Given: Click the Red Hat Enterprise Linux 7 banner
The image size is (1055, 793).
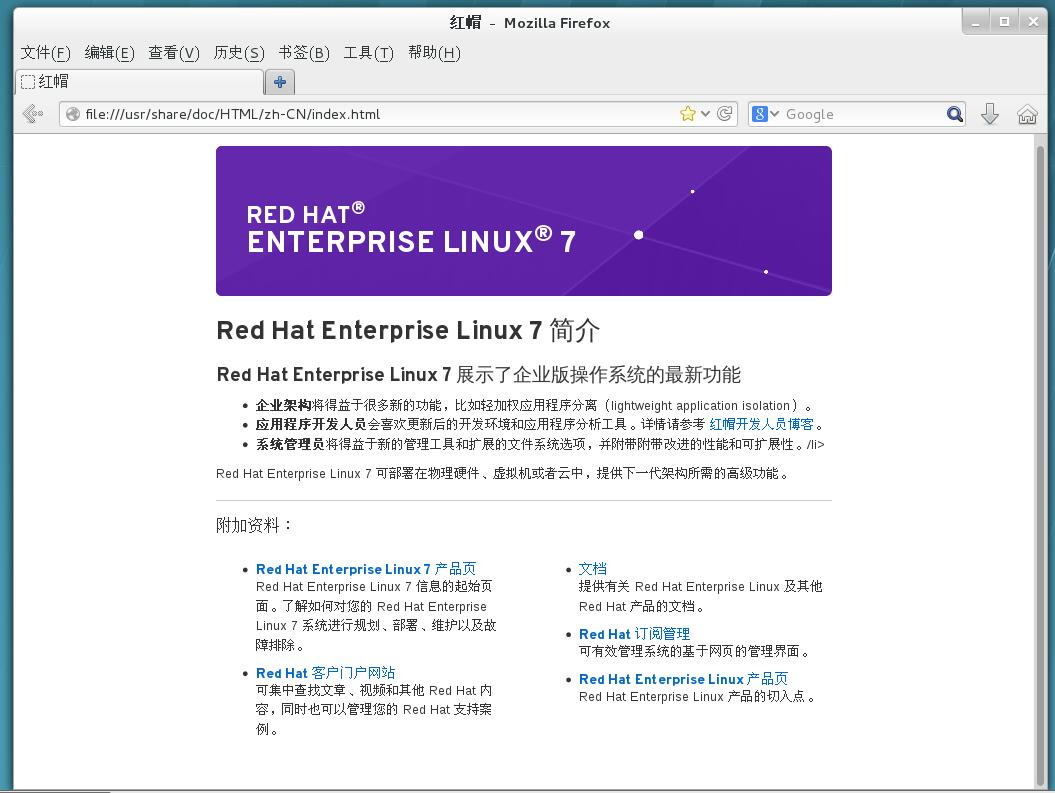Looking at the screenshot, I should pos(523,221).
